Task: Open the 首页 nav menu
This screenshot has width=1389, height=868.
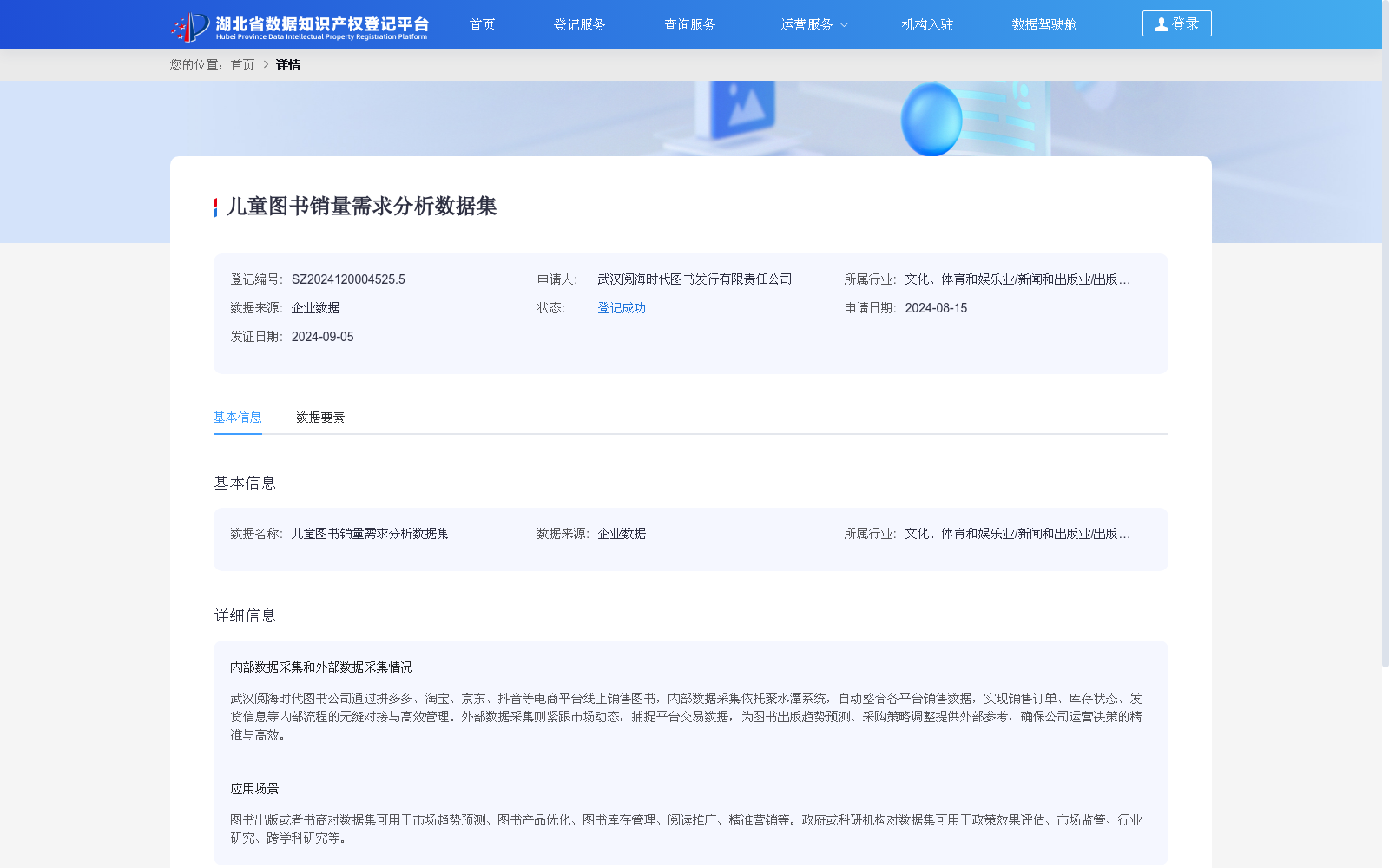Action: click(x=482, y=24)
